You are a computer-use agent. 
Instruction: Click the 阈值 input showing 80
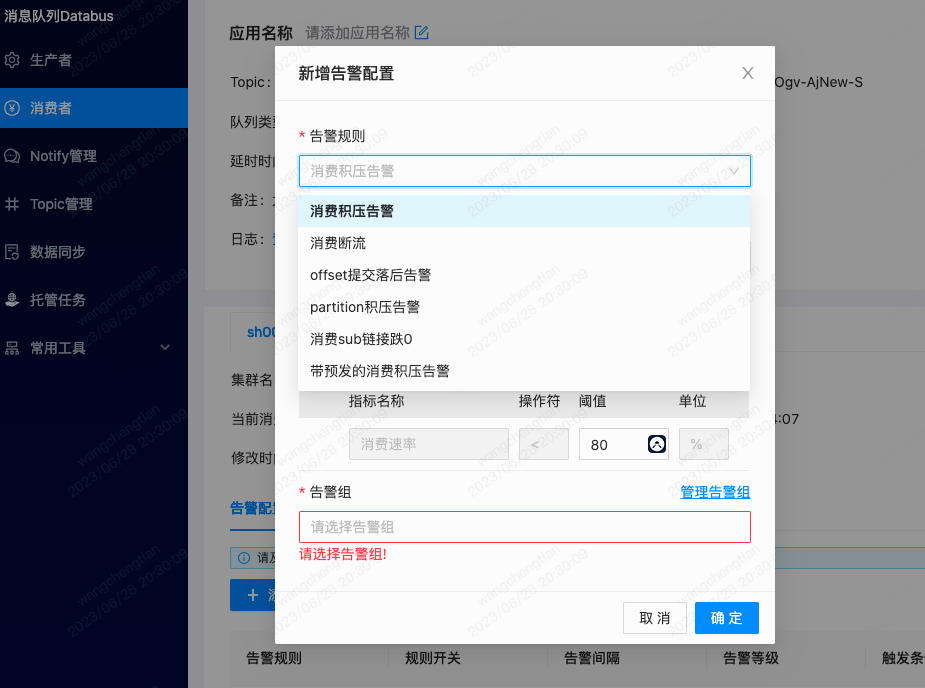624,444
